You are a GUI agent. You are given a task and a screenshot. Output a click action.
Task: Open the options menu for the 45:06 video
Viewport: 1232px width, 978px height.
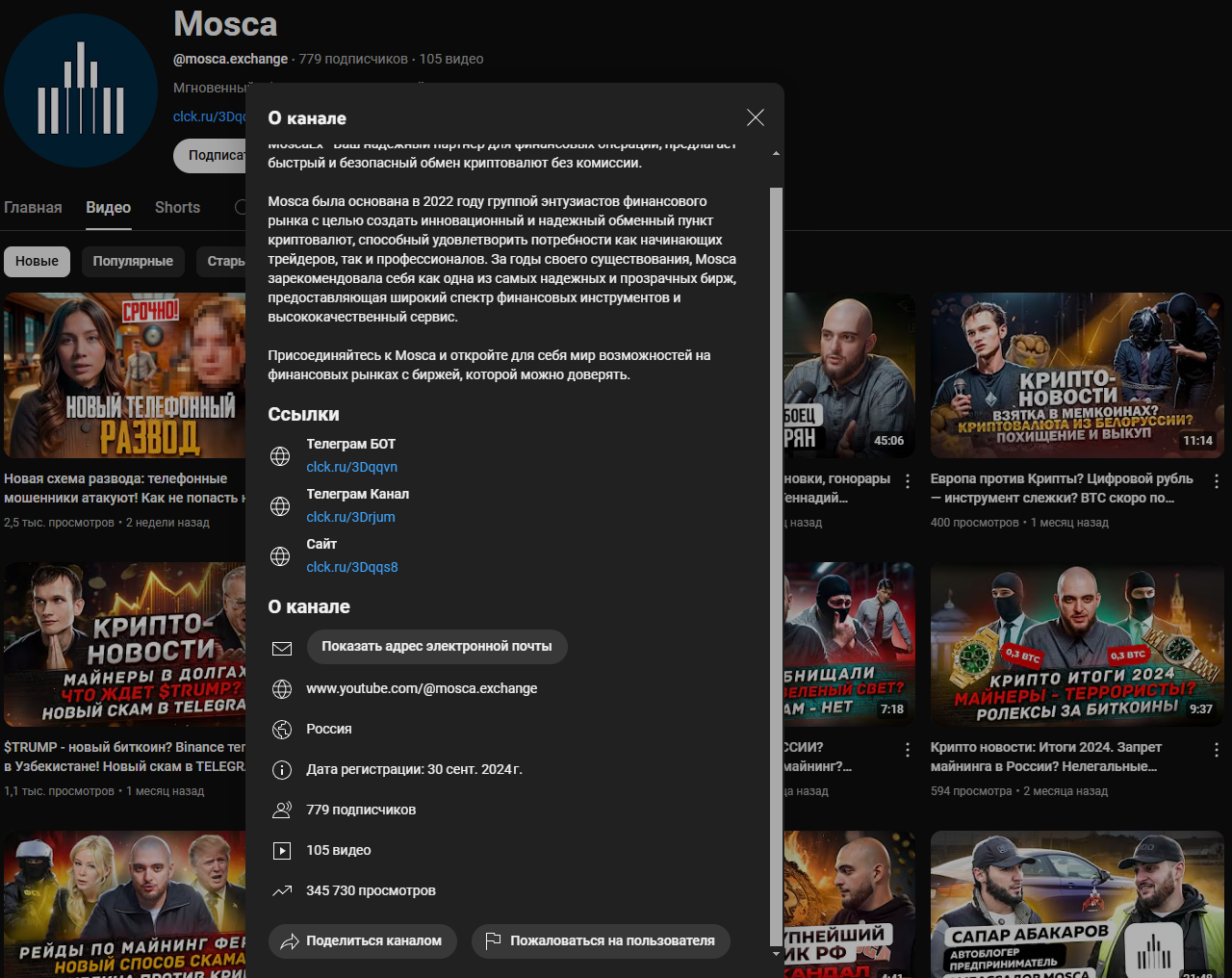coord(908,481)
